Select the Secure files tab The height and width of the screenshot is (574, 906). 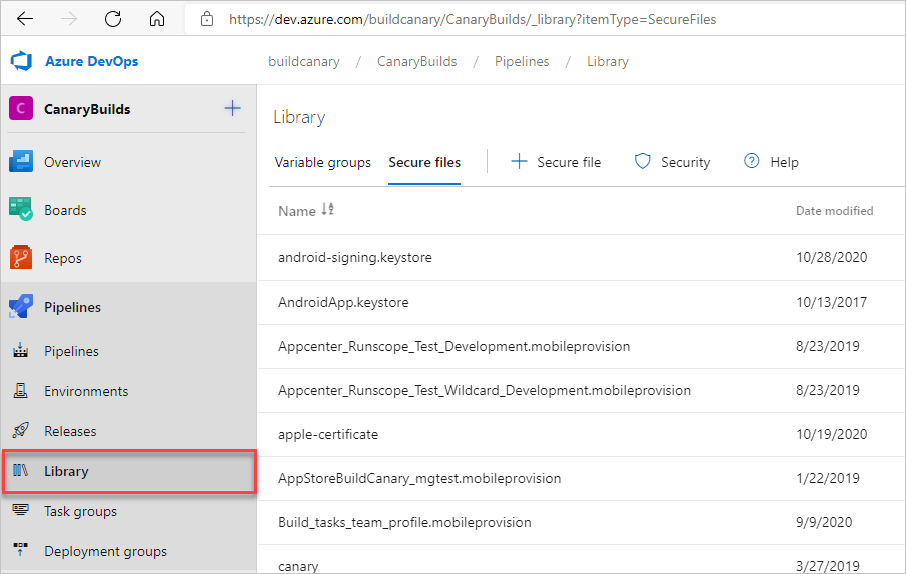point(425,162)
